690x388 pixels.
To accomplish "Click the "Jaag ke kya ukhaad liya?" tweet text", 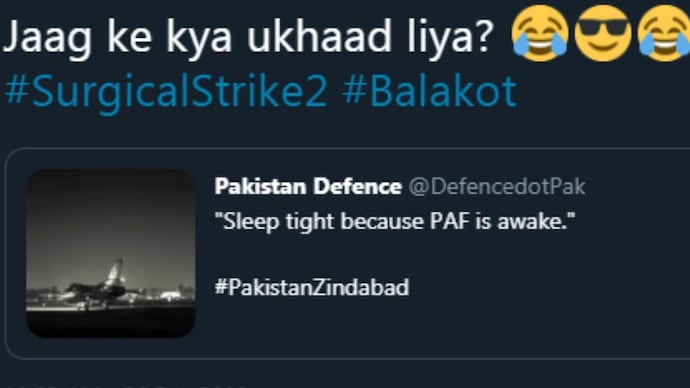I will [247, 36].
